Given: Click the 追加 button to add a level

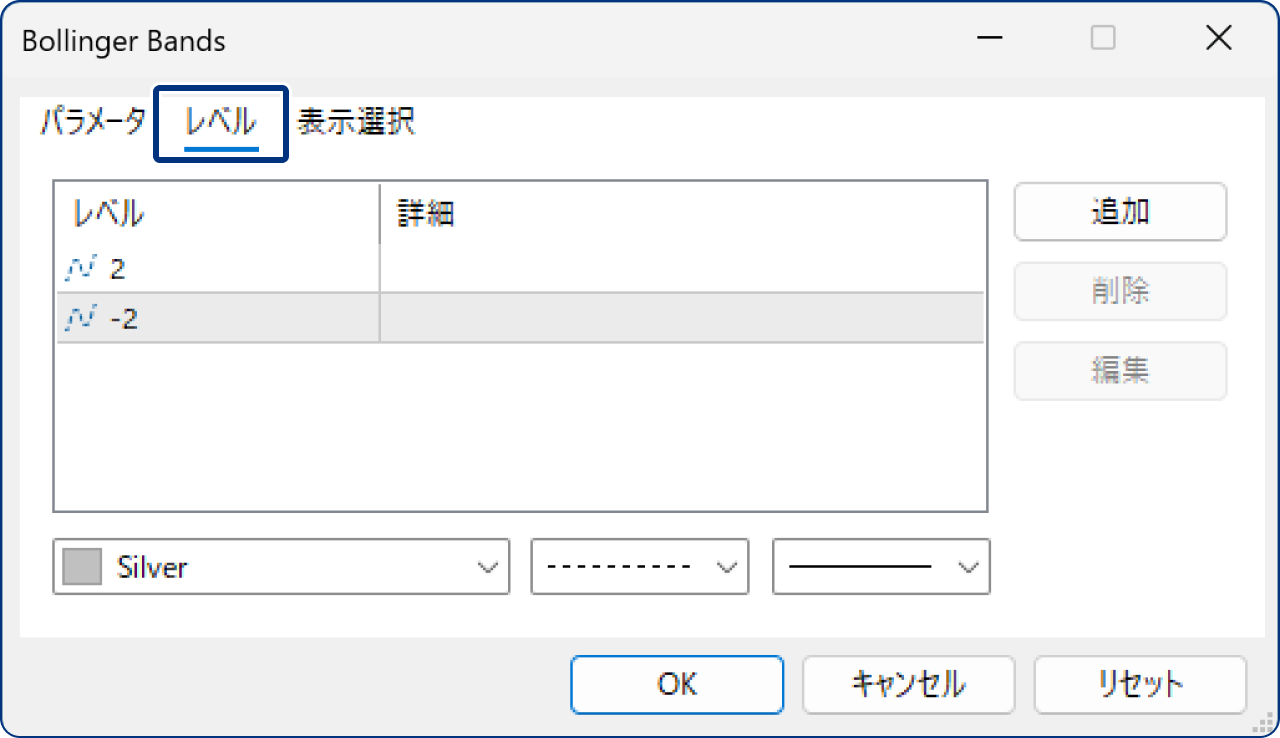Looking at the screenshot, I should point(1119,211).
